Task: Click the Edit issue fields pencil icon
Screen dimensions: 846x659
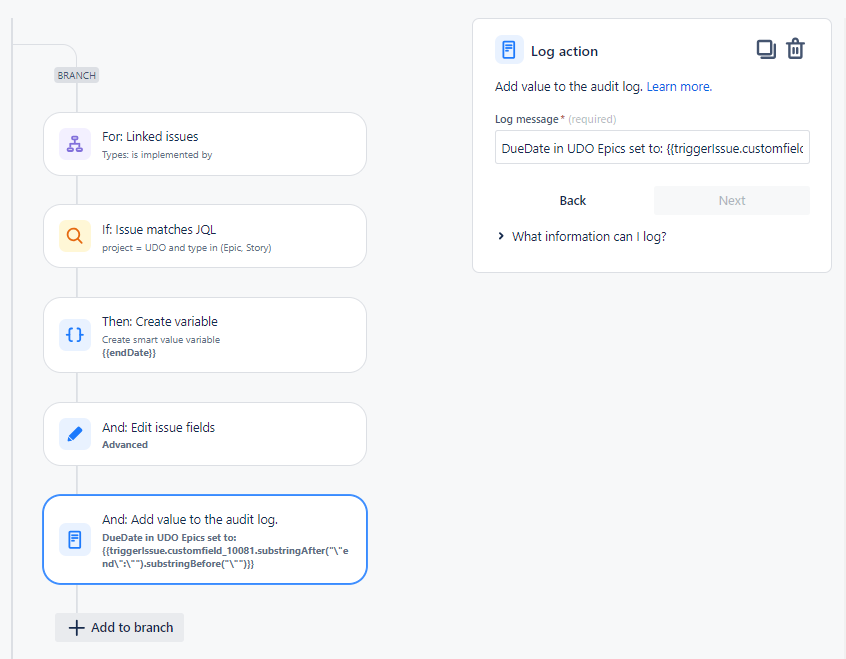Action: [x=75, y=434]
